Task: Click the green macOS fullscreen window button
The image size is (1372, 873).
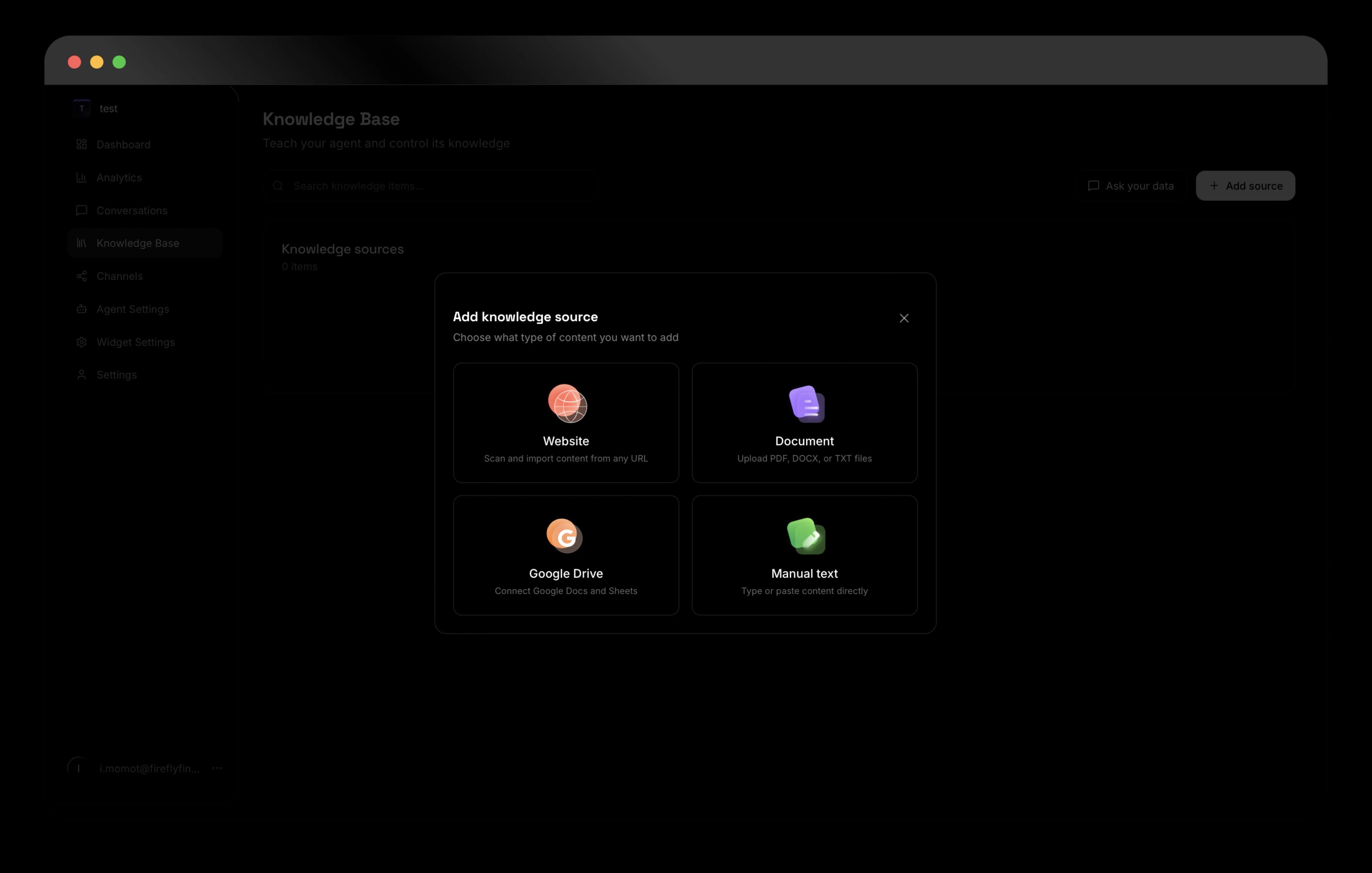Action: (x=119, y=62)
